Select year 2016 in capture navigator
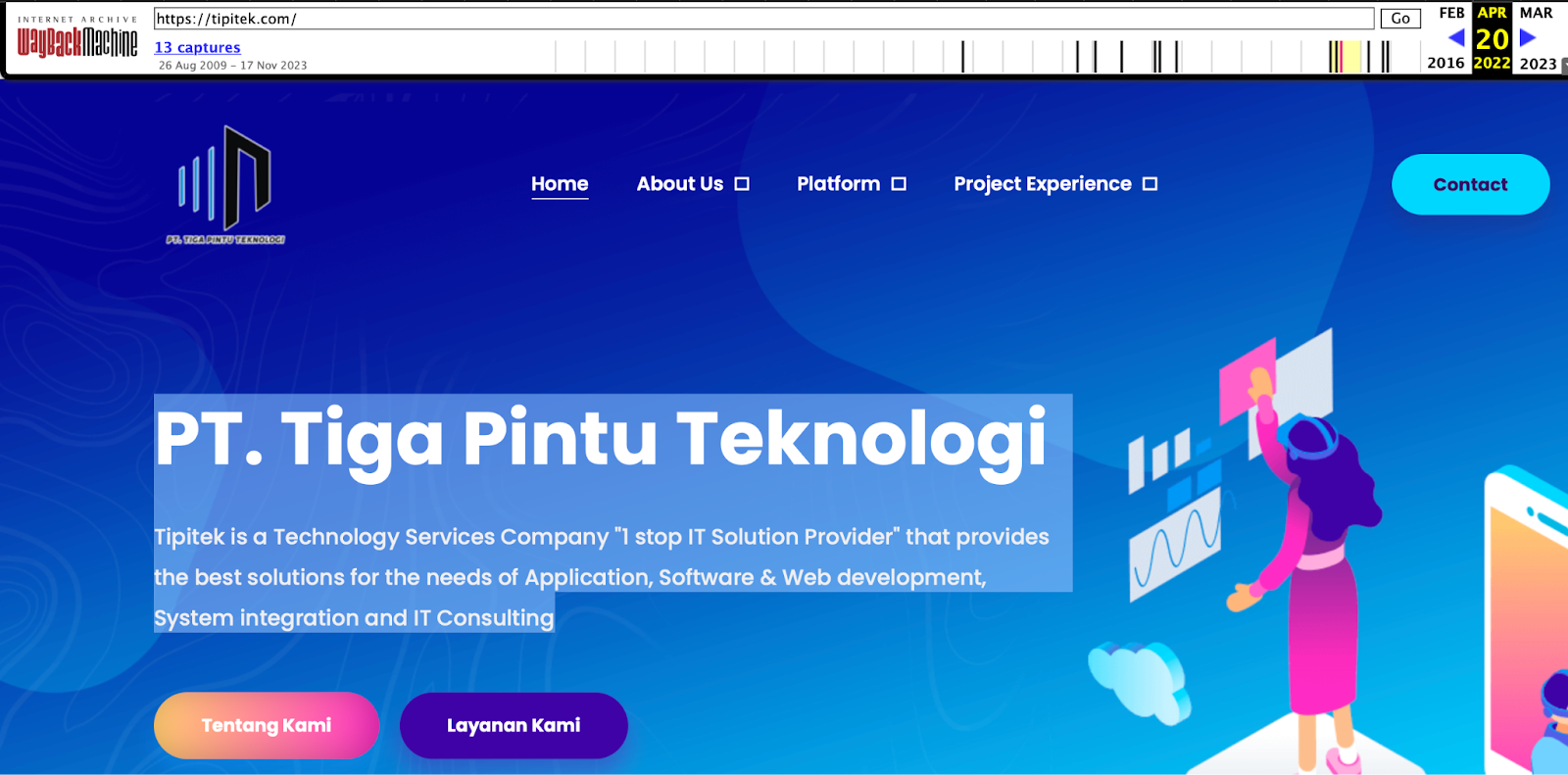 [x=1445, y=63]
